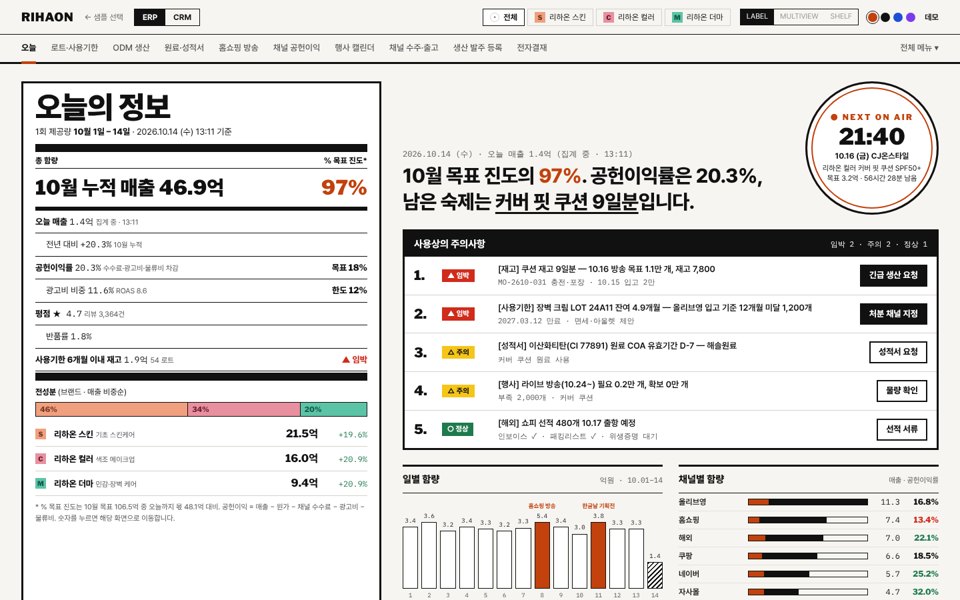Go back via the 샘플 선택 arrow link
Screen dimensions: 960x600
(x=104, y=17)
